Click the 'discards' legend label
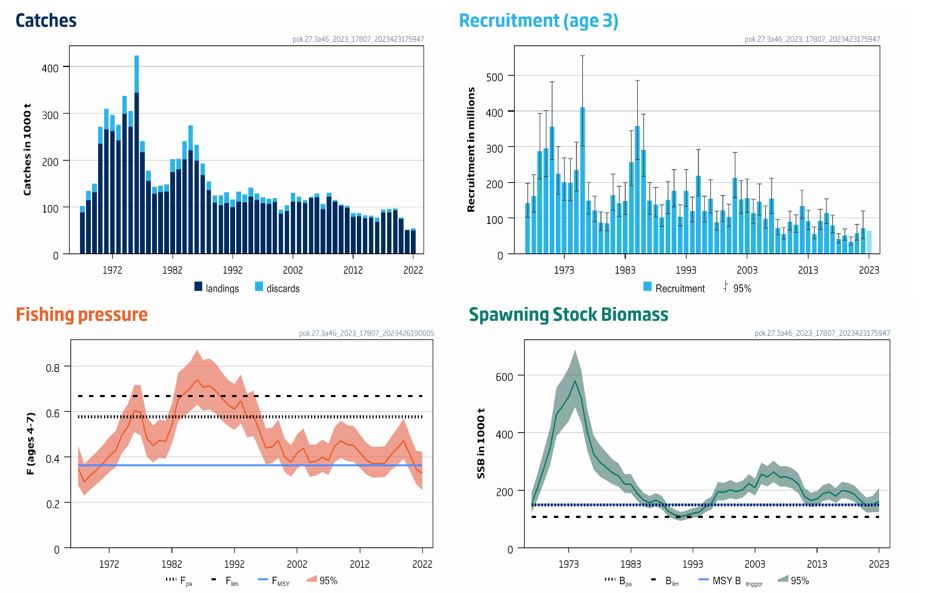This screenshot has width=948, height=593. (283, 288)
